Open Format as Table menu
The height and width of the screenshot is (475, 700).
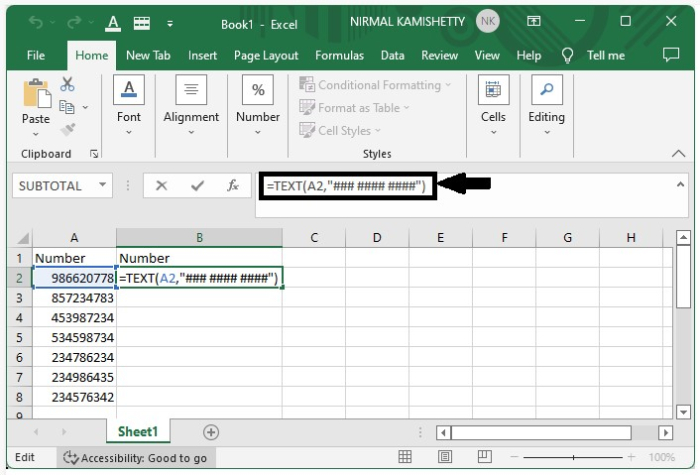pos(354,108)
